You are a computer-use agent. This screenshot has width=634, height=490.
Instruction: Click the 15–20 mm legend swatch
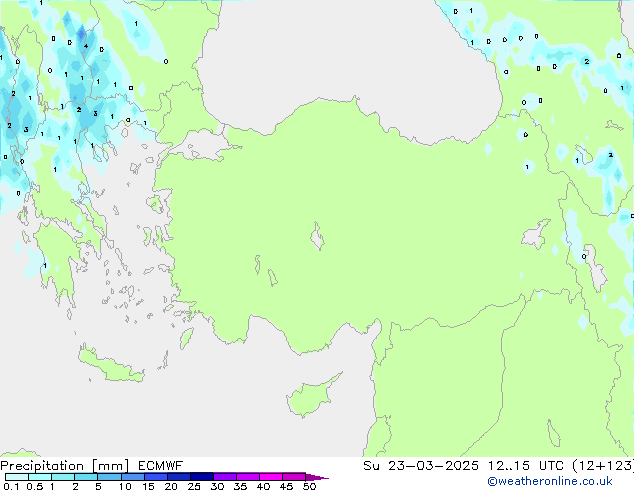(x=156, y=477)
